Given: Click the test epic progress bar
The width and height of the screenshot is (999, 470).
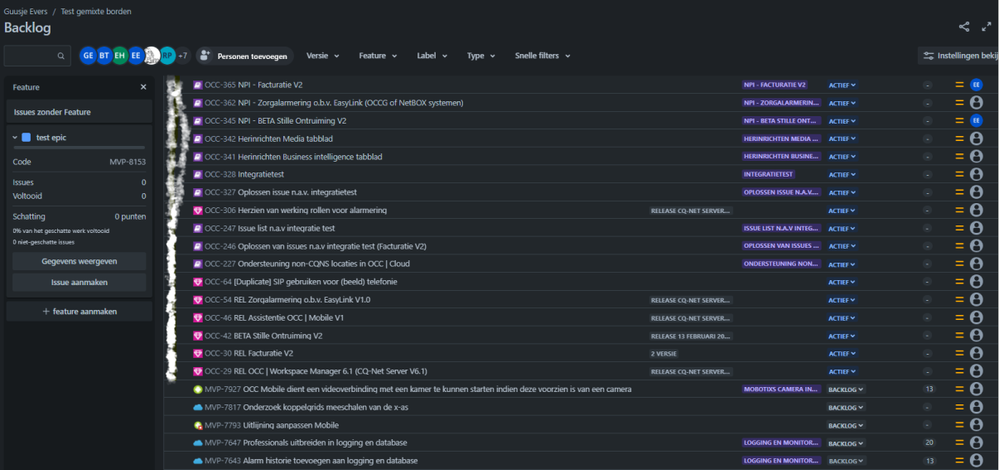Looking at the screenshot, I should (79, 148).
